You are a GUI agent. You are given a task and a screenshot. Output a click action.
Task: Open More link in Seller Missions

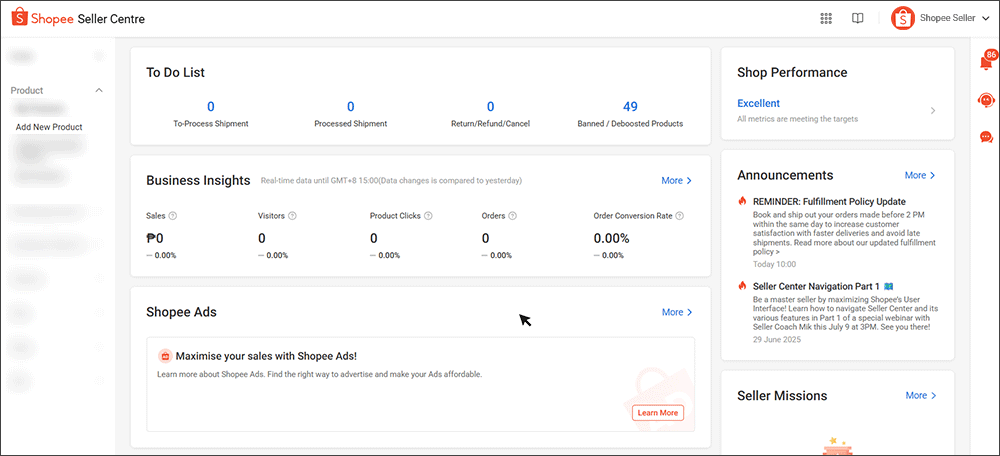tap(920, 395)
